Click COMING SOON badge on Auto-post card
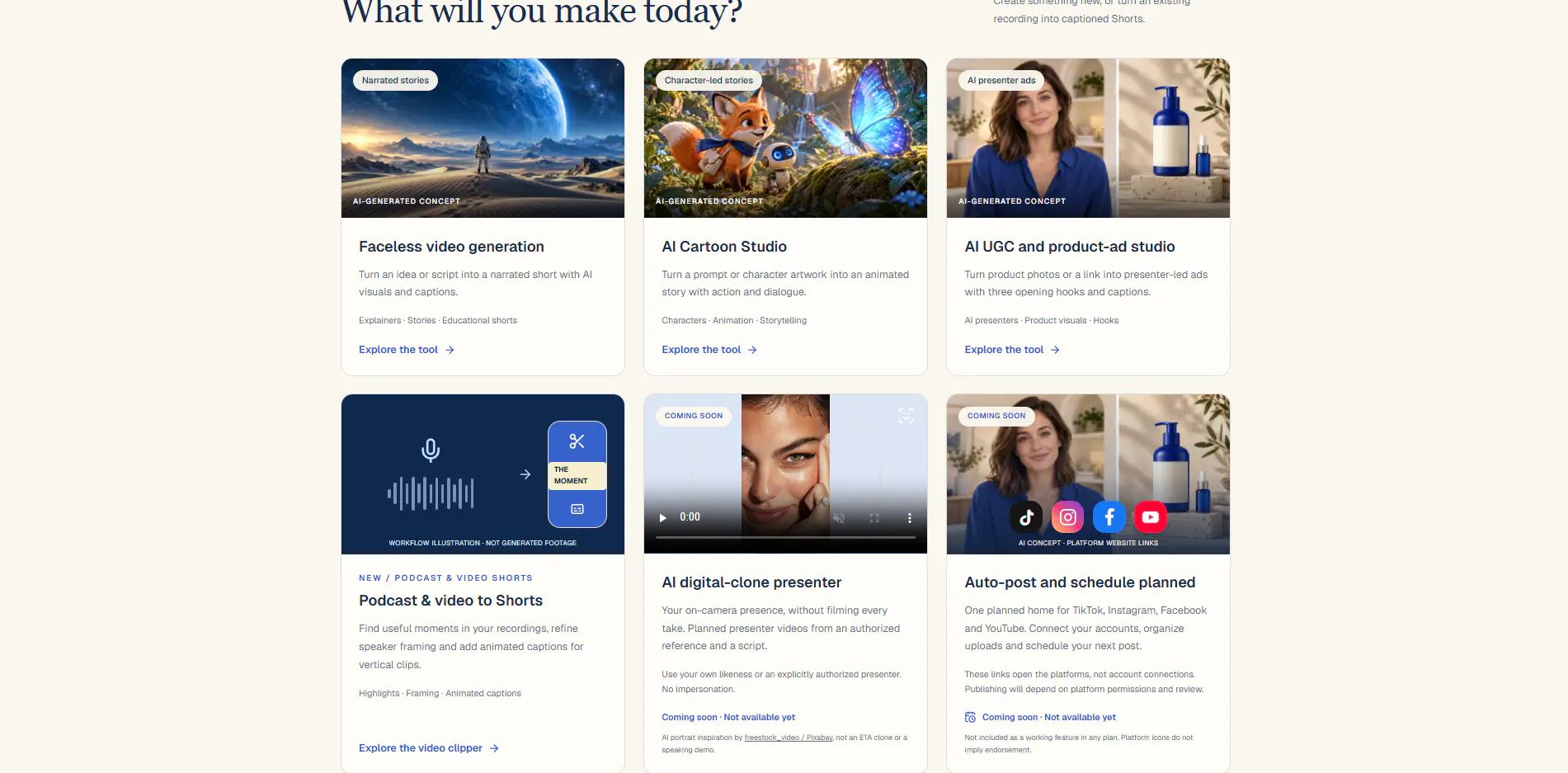This screenshot has height=773, width=1568. (x=996, y=416)
